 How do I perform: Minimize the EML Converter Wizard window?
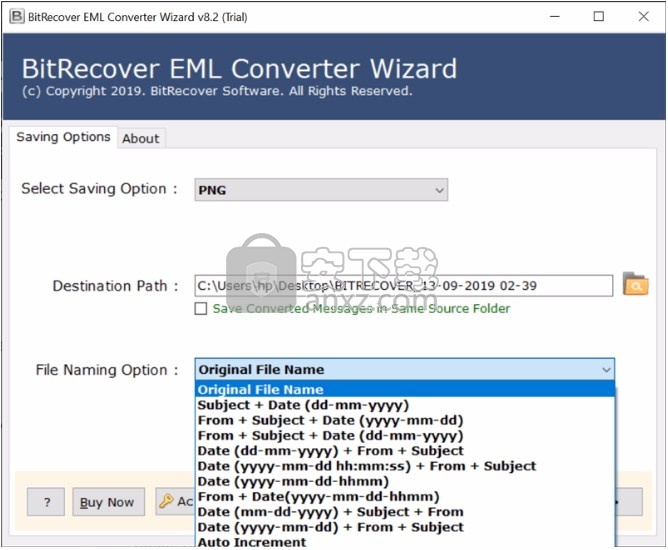point(555,17)
